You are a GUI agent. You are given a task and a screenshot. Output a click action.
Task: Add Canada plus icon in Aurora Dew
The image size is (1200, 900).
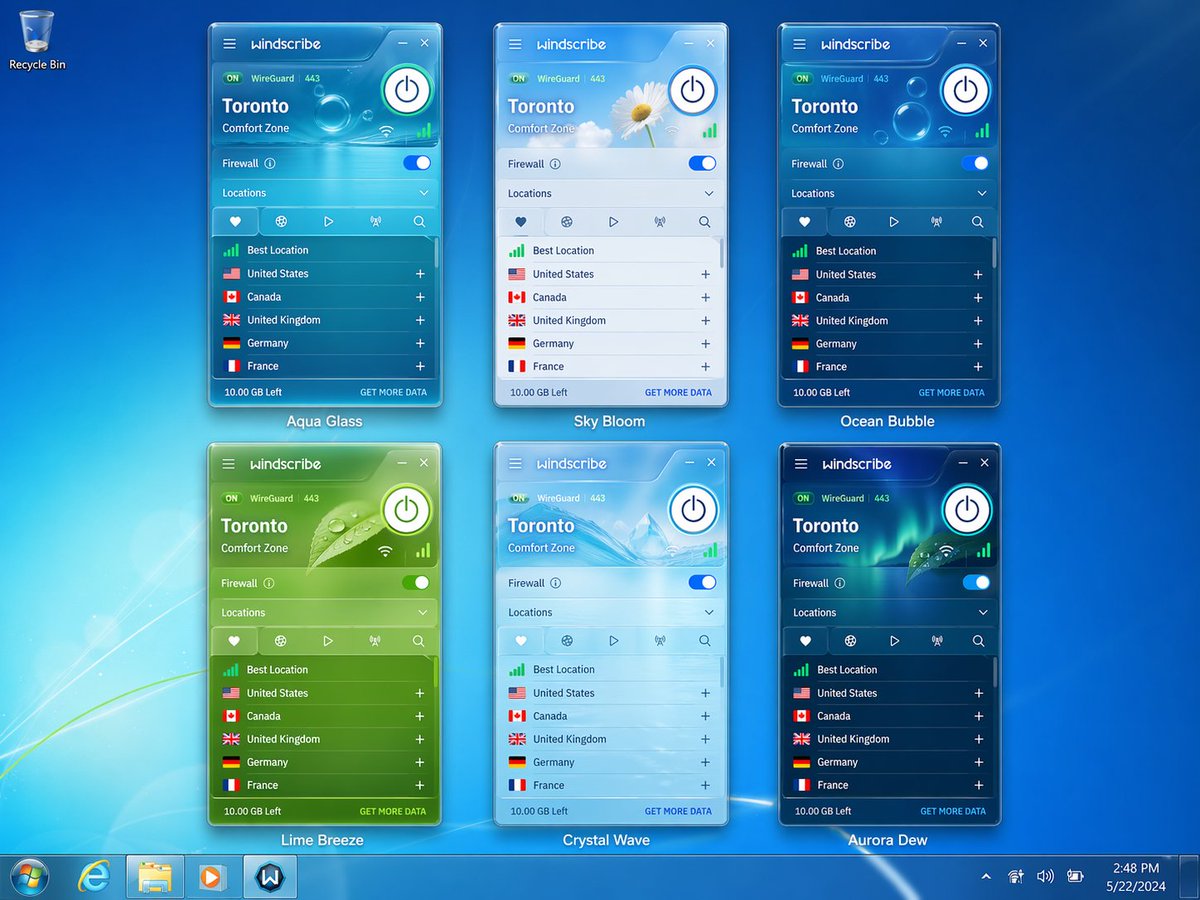[x=979, y=716]
